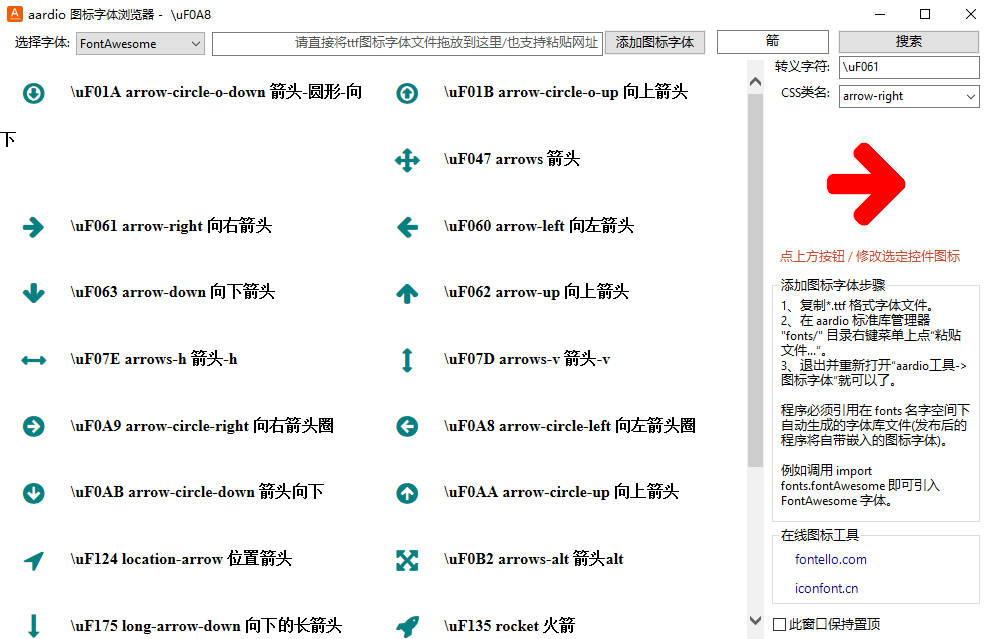Click the text \uF0A9 arrow-circle-right 向右箭头圈
Viewport: 993px width, 639px height.
[202, 426]
